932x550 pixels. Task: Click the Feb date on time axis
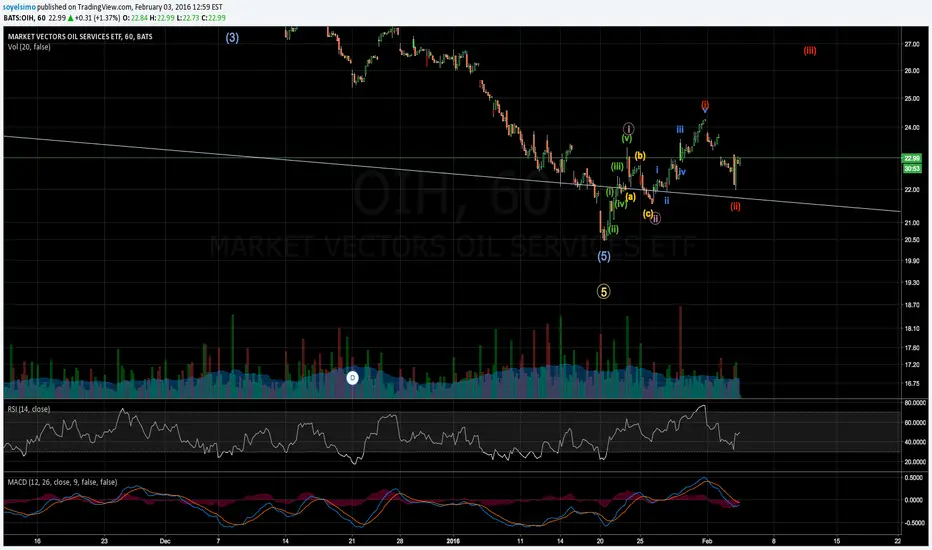pos(707,541)
